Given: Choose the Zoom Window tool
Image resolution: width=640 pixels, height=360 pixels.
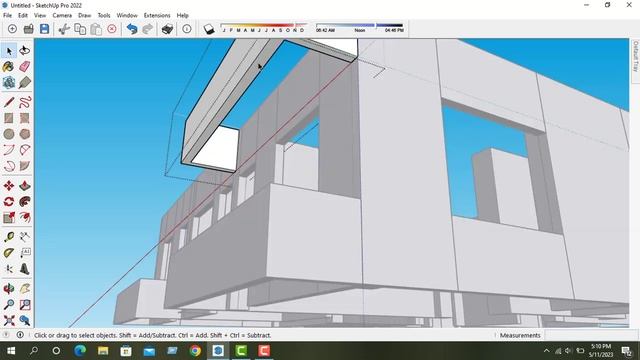Looking at the screenshot, I should coord(24,305).
